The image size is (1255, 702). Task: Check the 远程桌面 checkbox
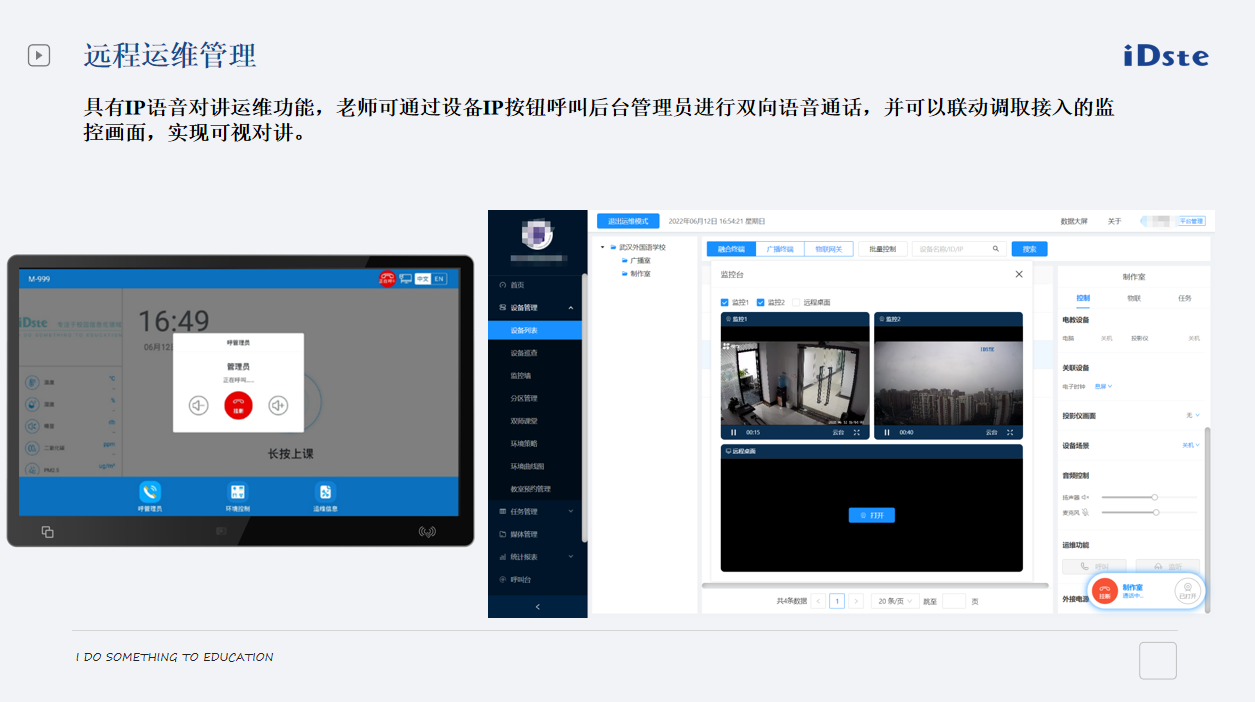click(x=796, y=302)
